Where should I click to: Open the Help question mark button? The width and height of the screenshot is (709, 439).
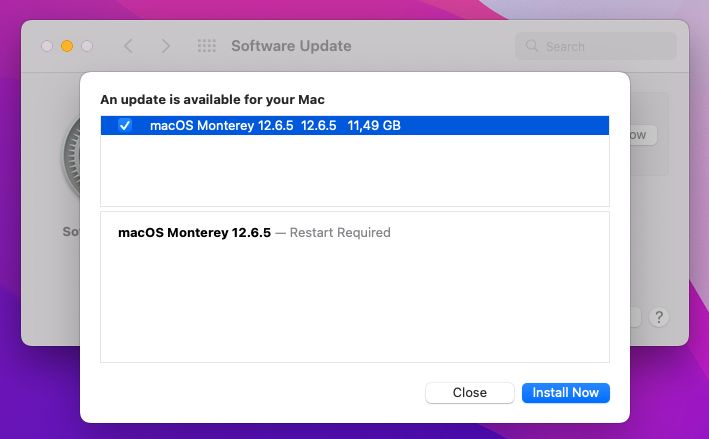659,317
